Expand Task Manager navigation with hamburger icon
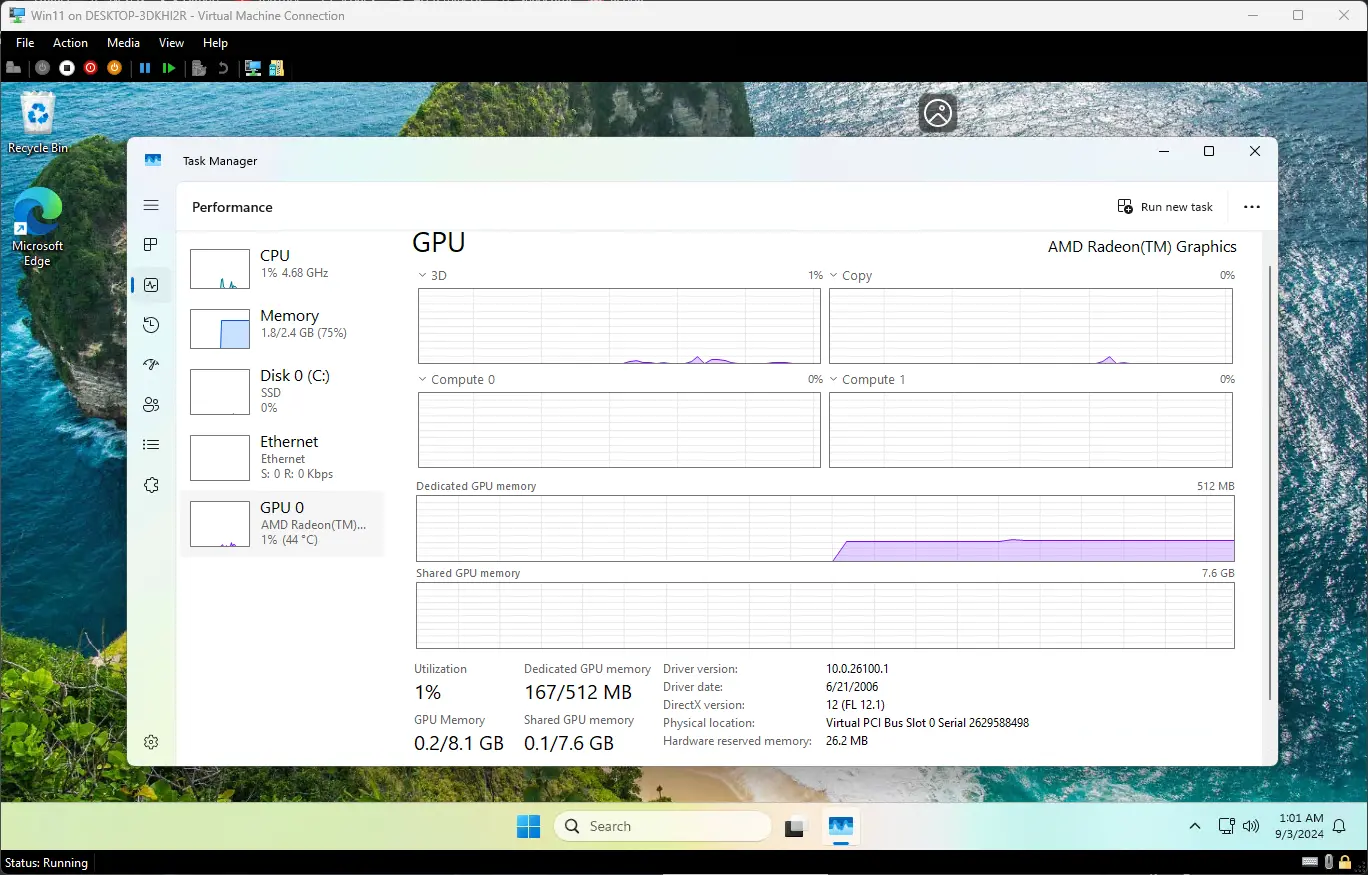 pos(151,205)
